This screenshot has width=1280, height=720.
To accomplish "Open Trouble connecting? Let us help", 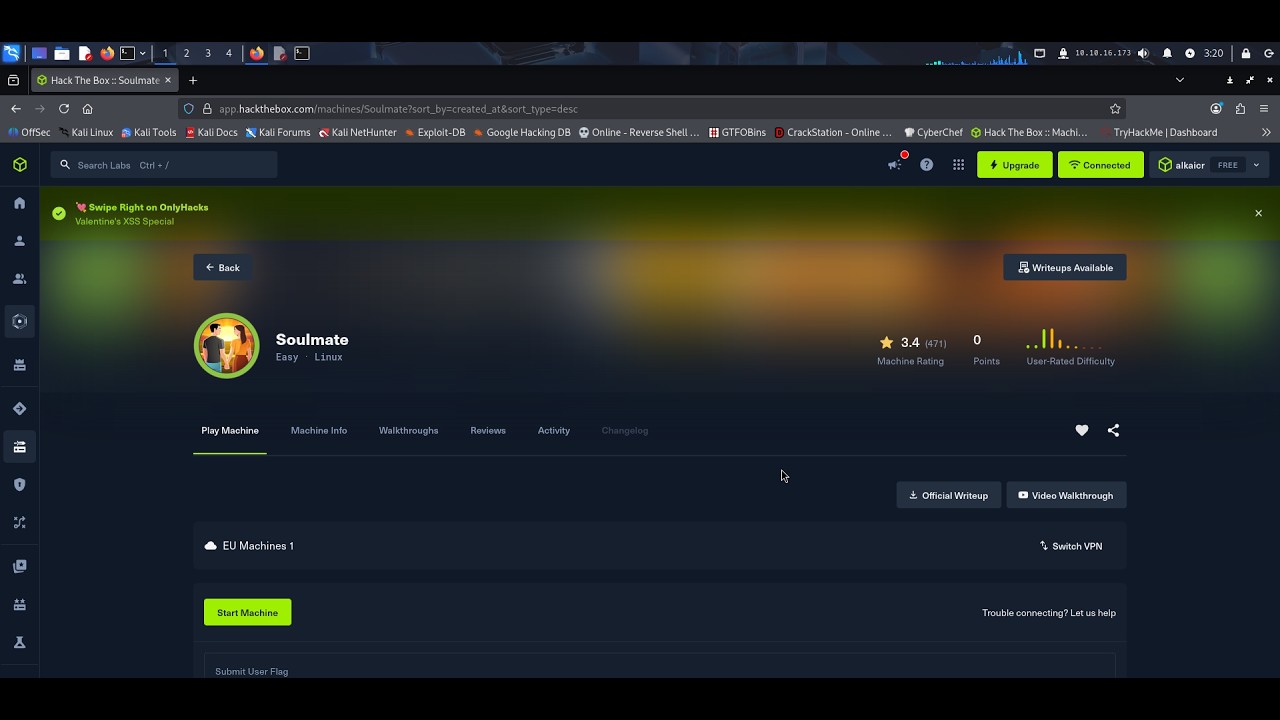I will tap(1049, 613).
